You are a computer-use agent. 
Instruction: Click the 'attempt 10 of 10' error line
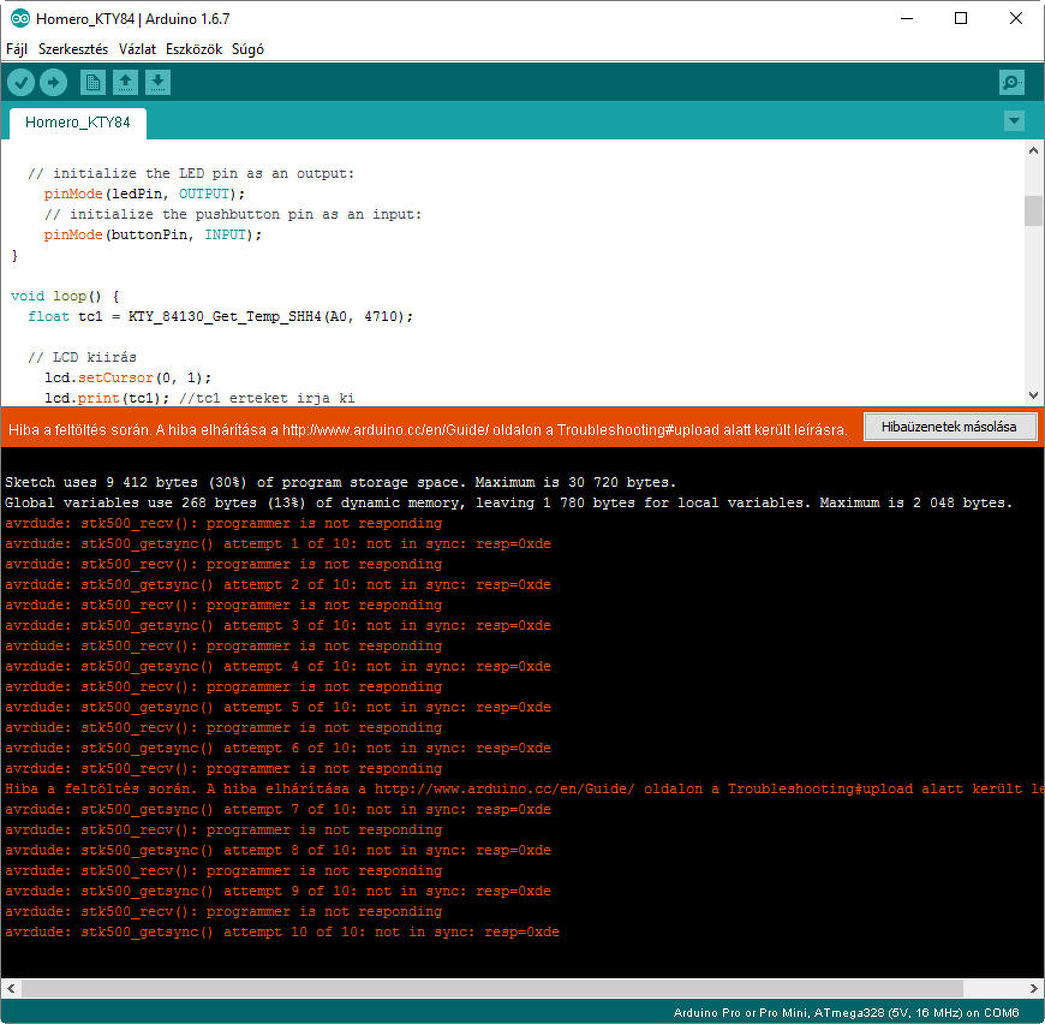click(x=282, y=931)
